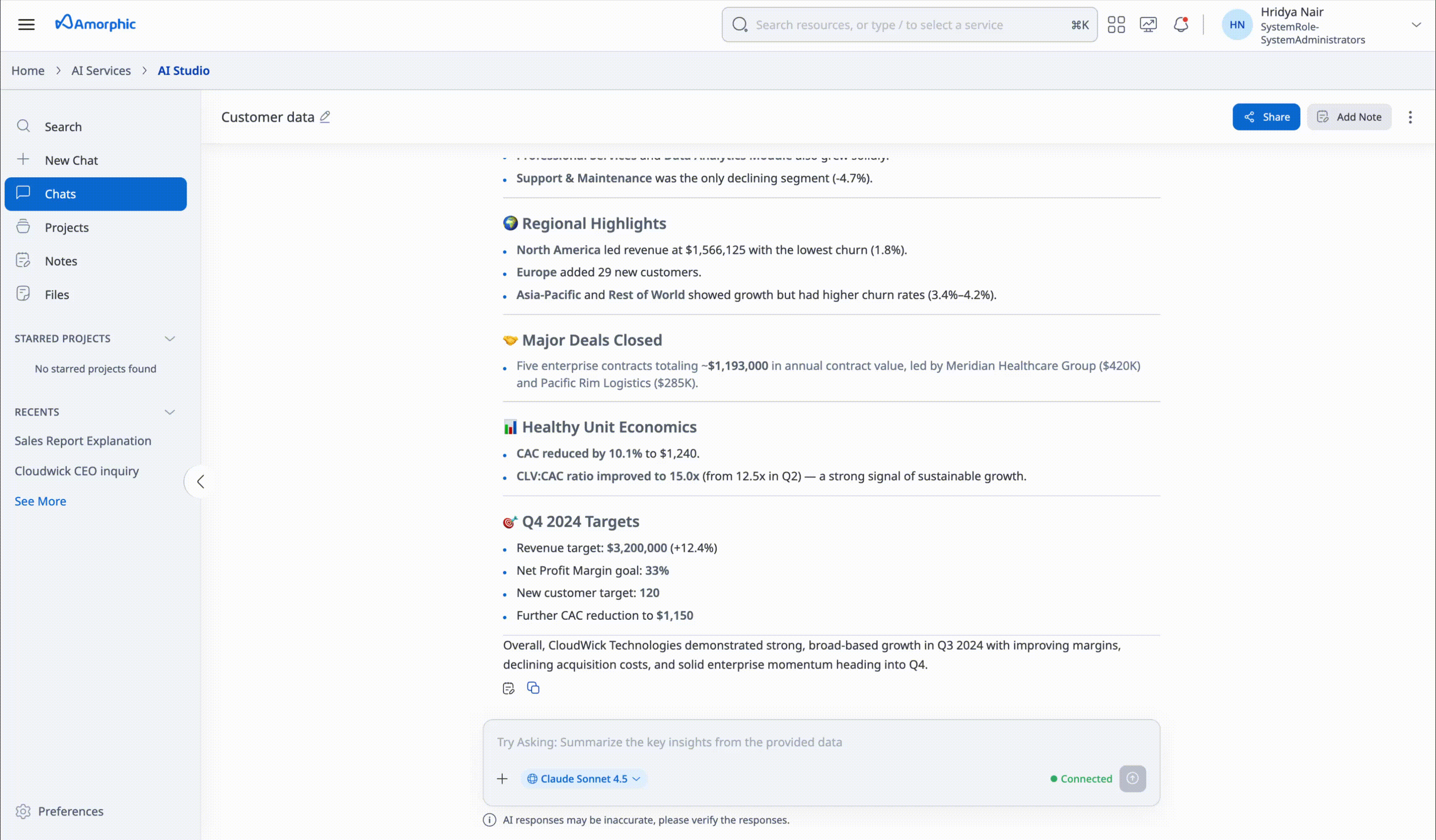The width and height of the screenshot is (1436, 840).
Task: Click the chat prompt input field
Action: pos(821,742)
